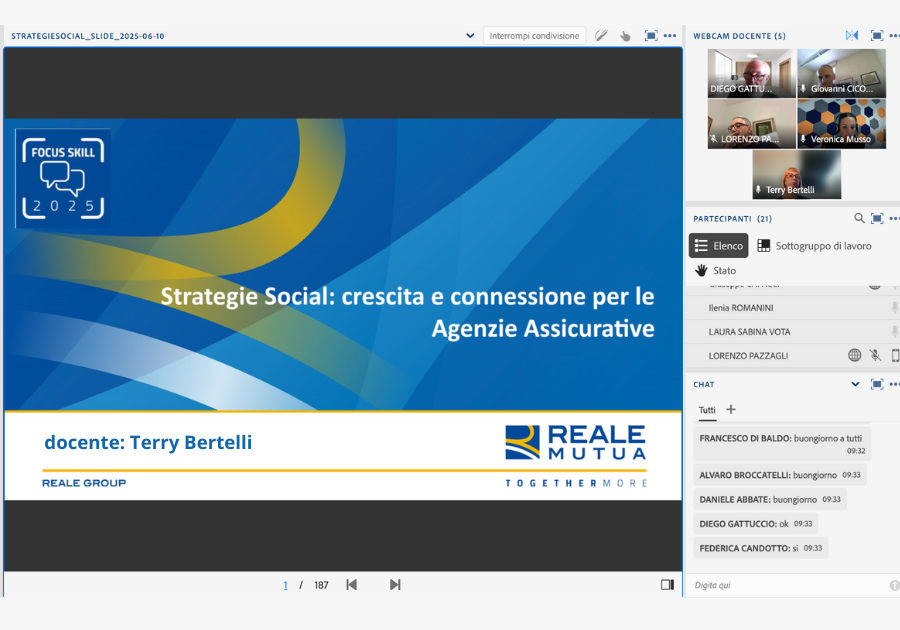Click the Digita qui chat input

click(x=785, y=585)
